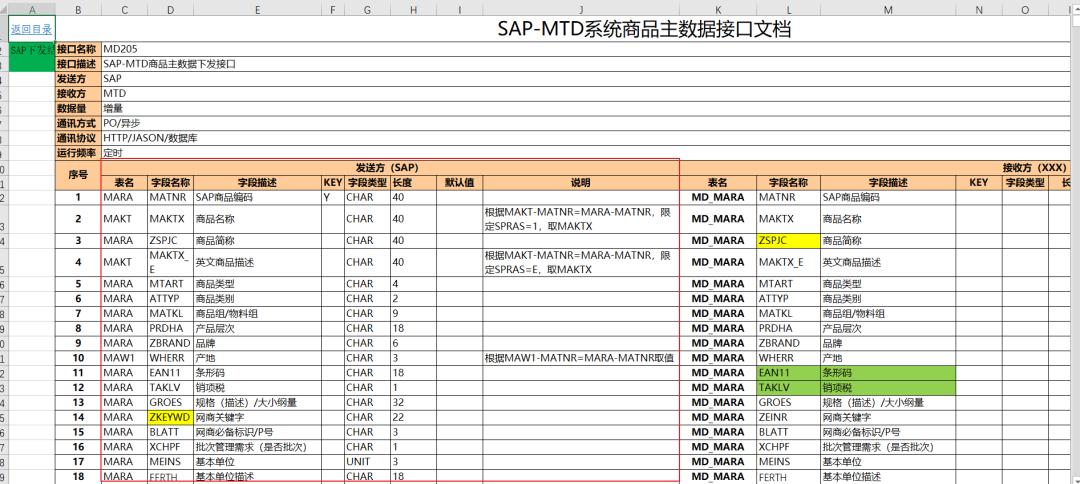Select the receiver 批次管理需求（是否批次）cell
The height and width of the screenshot is (484, 1080).
pyautogui.click(x=888, y=447)
